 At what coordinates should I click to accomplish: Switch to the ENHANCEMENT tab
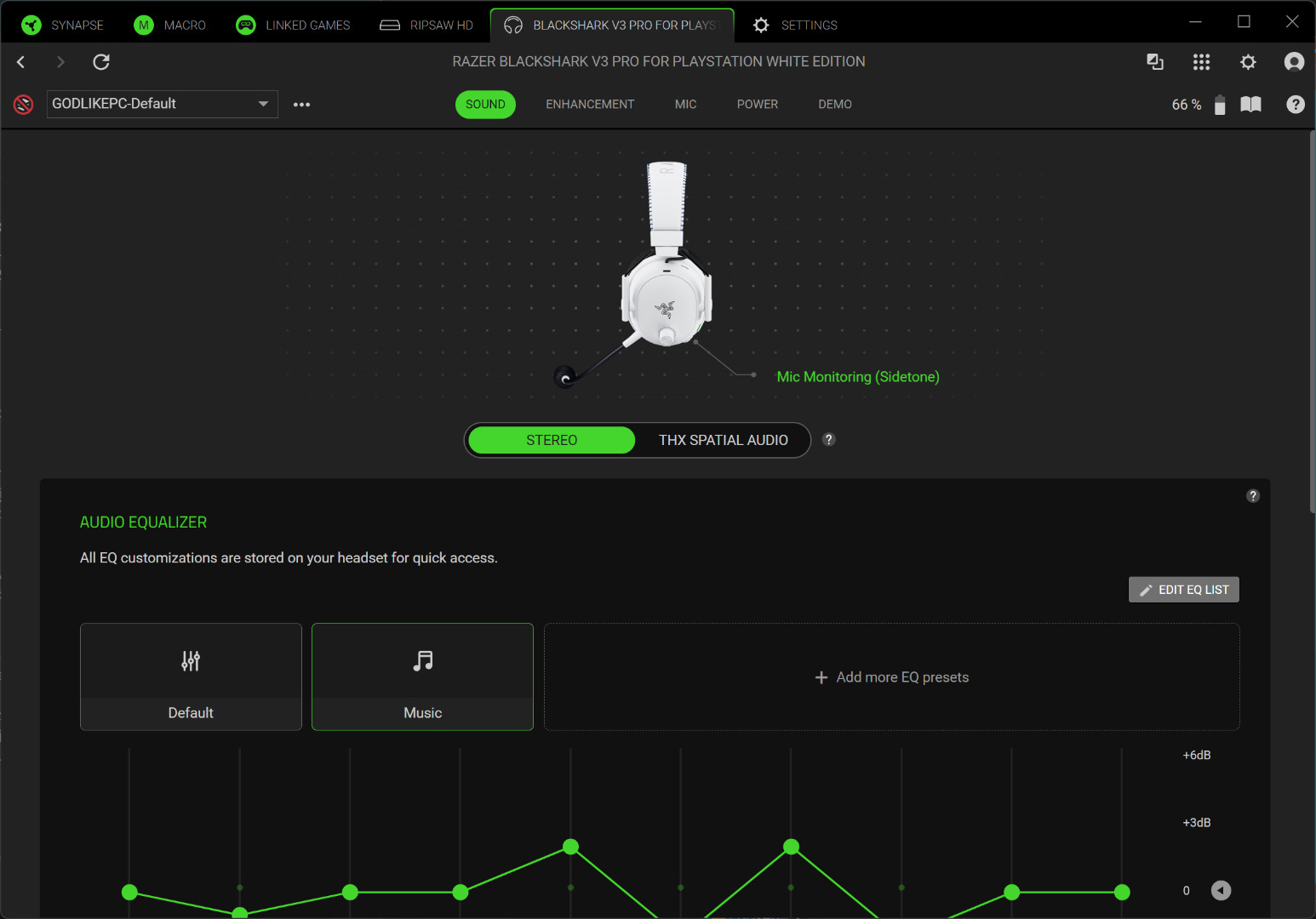coord(590,105)
